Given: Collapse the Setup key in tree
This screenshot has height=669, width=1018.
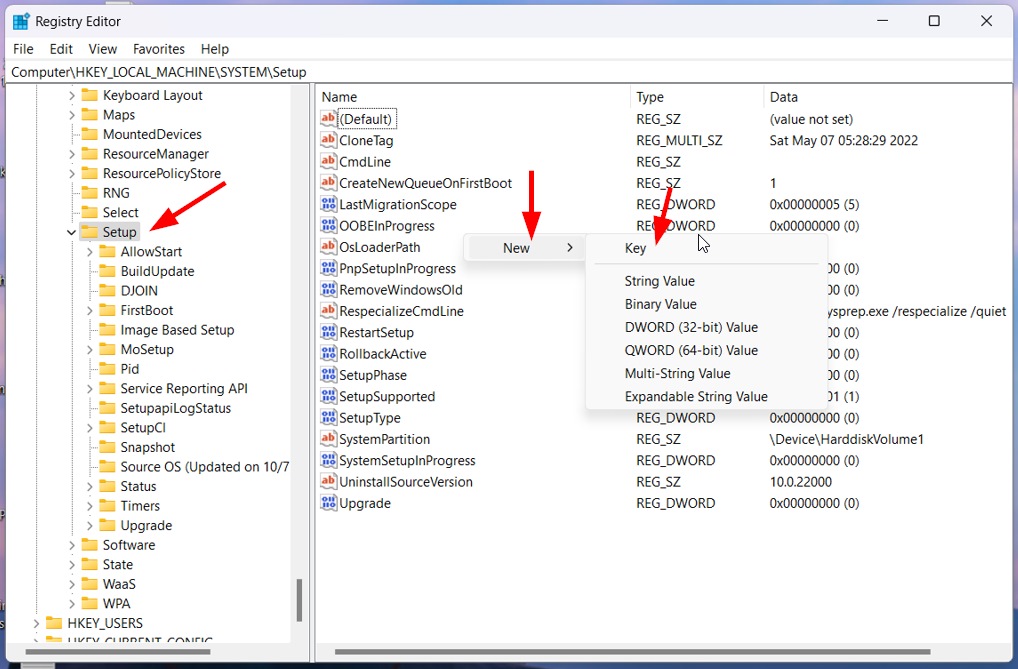Looking at the screenshot, I should point(71,232).
